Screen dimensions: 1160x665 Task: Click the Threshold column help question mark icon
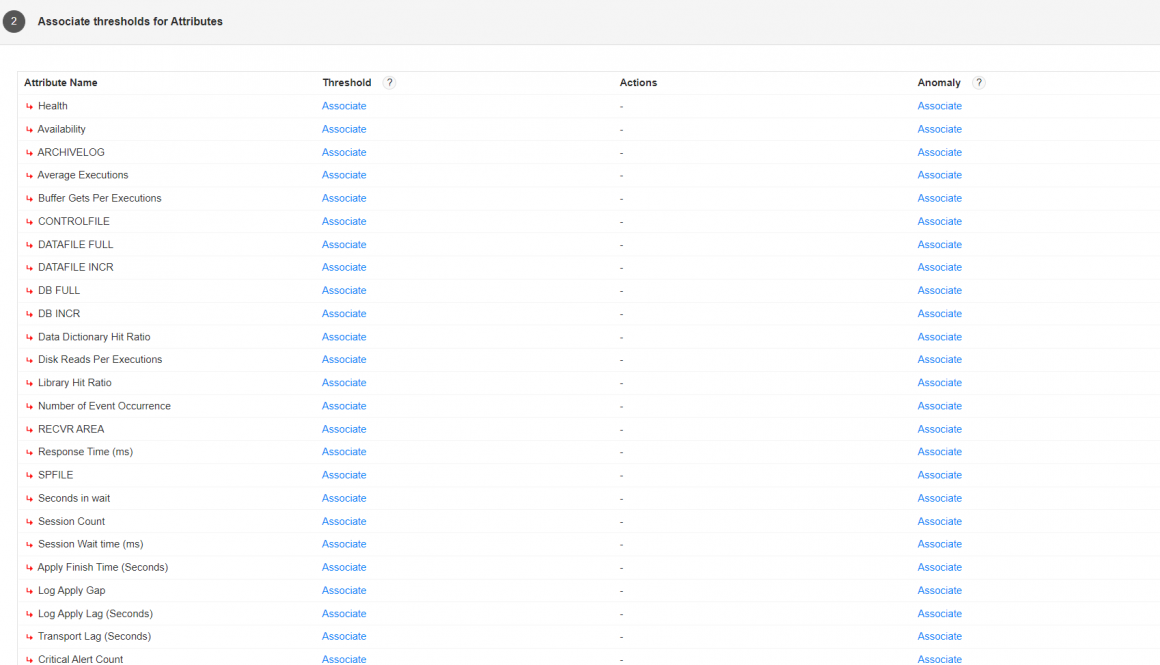pyautogui.click(x=389, y=82)
